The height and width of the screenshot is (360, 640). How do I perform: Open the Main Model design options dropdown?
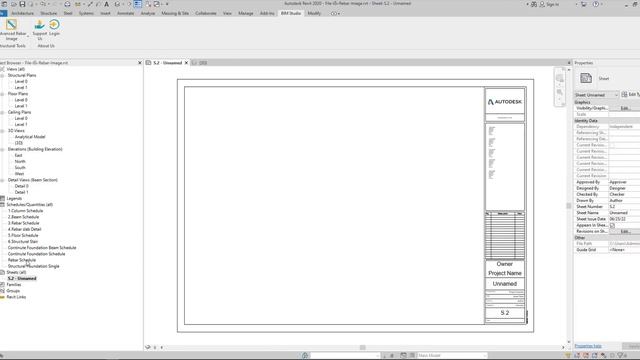[x=451, y=356]
